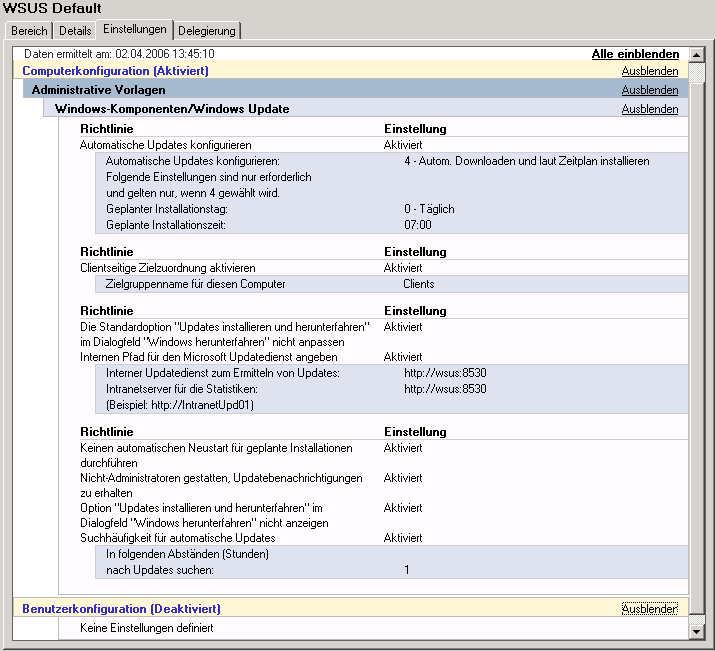This screenshot has height=651, width=716.
Task: Open the Delegierung tab
Action: point(207,31)
